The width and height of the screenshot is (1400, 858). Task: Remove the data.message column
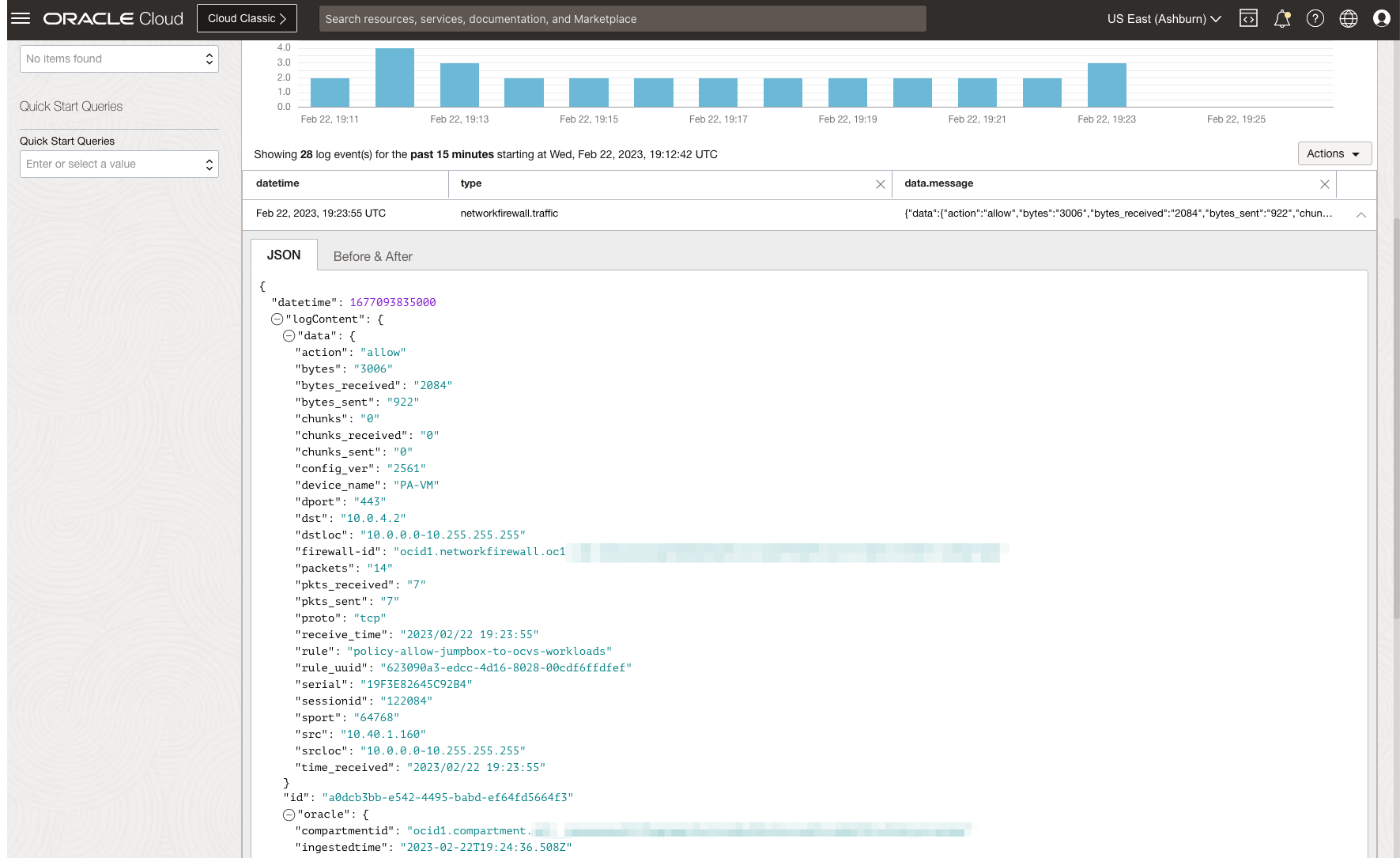1325,184
